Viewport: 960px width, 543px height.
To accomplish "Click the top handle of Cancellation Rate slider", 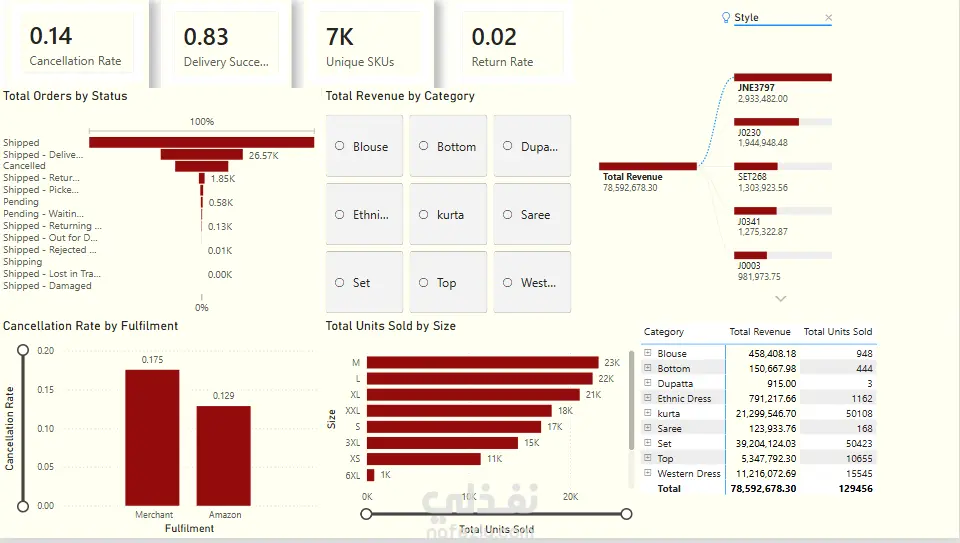I will 23,350.
